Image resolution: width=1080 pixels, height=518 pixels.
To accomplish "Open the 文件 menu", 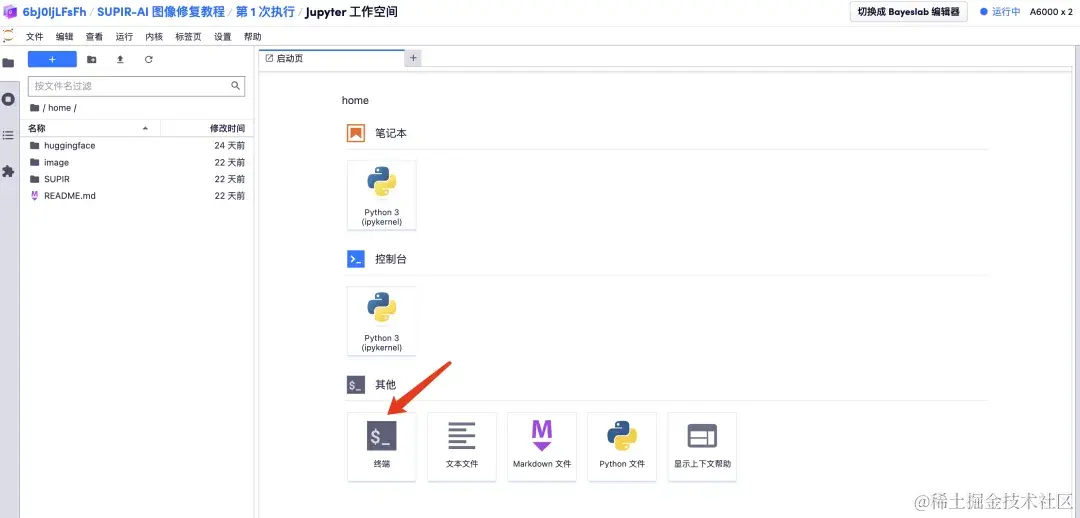I will point(34,37).
